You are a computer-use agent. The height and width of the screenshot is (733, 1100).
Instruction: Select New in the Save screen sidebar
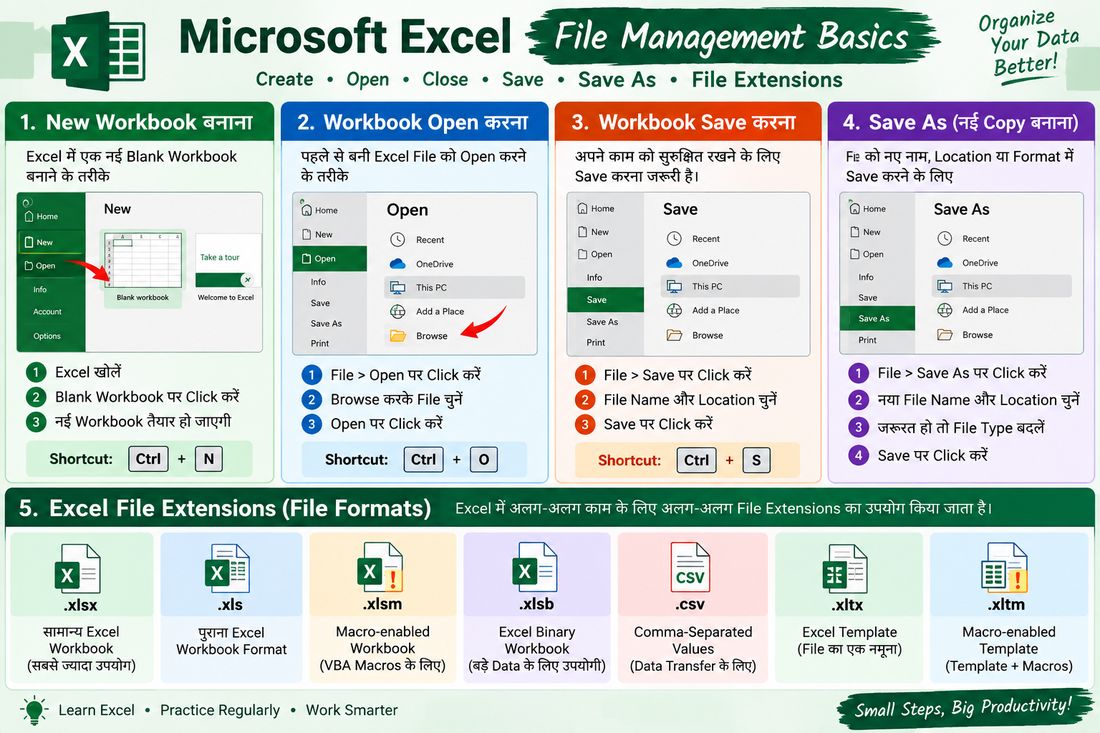coord(593,232)
